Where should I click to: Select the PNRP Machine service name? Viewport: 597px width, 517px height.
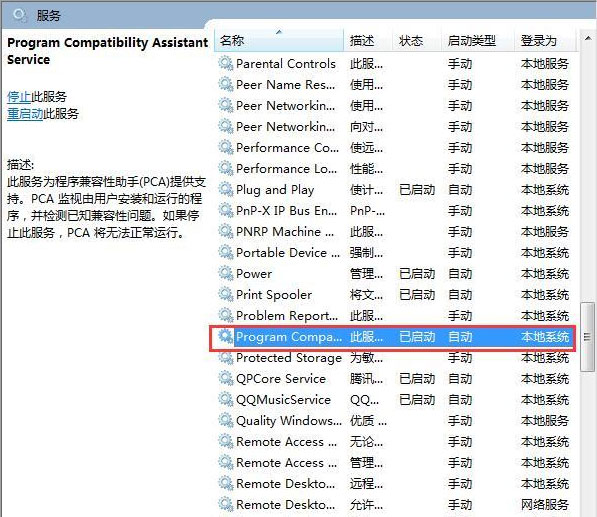coord(285,232)
